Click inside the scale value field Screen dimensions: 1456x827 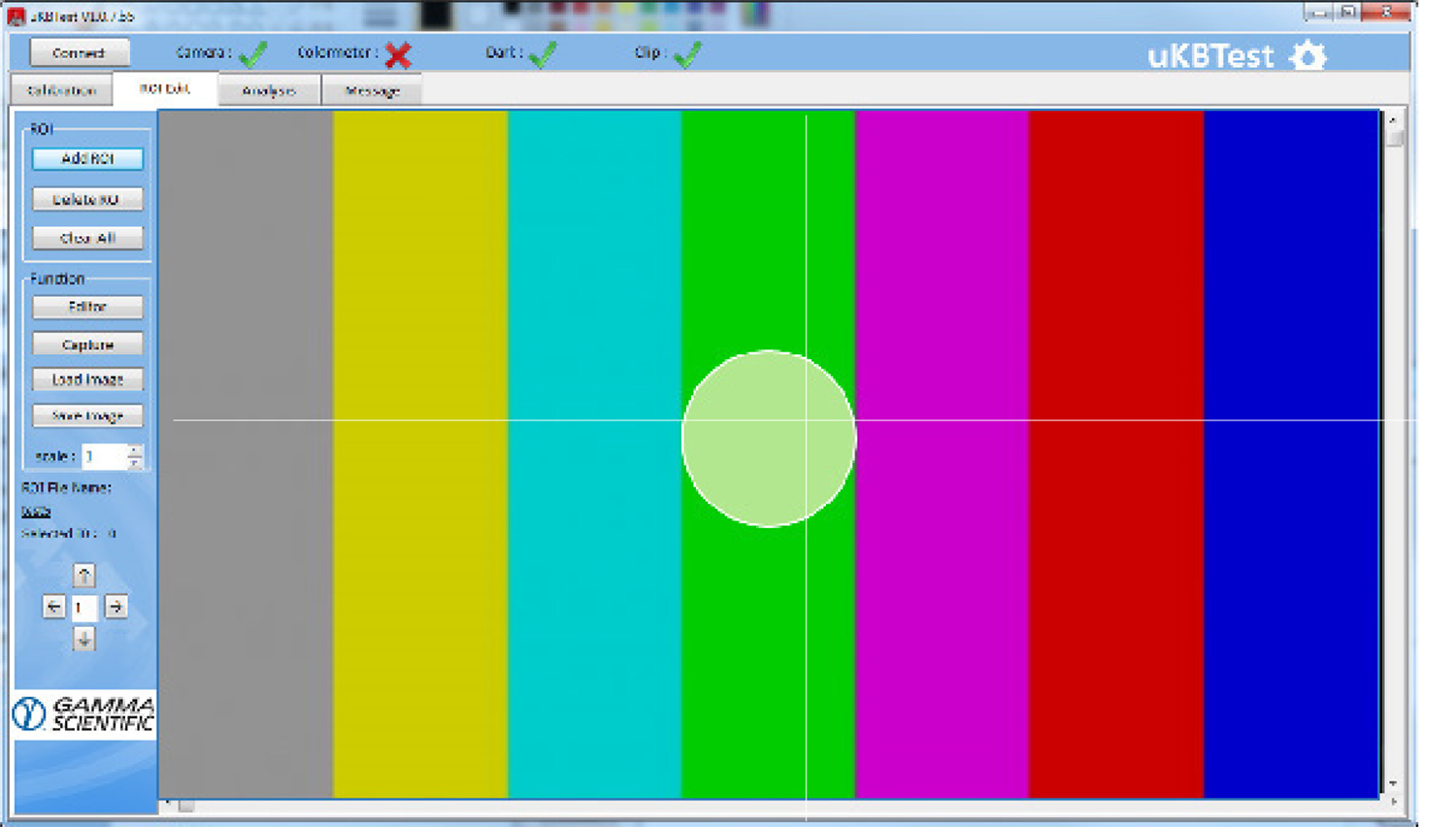pyautogui.click(x=105, y=456)
